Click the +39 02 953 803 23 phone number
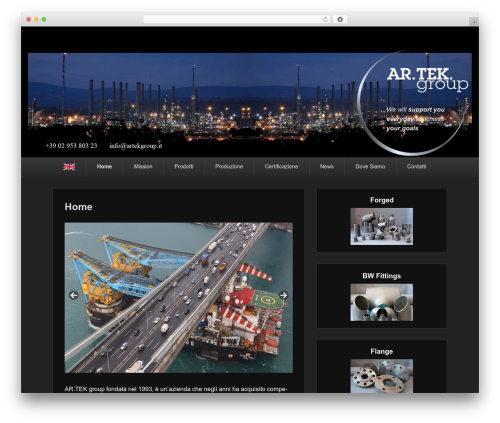 point(71,146)
